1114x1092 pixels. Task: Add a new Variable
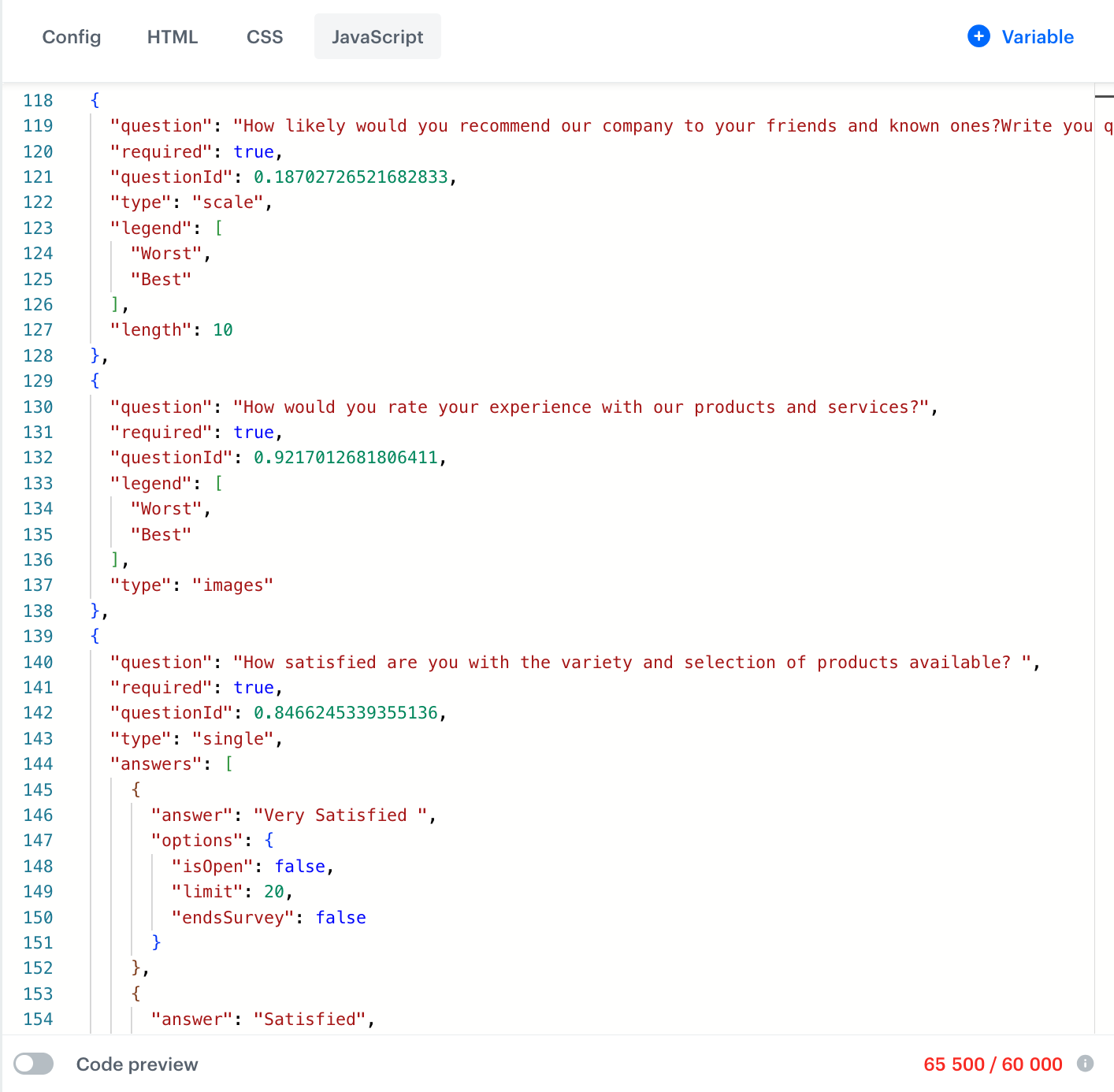point(1020,36)
